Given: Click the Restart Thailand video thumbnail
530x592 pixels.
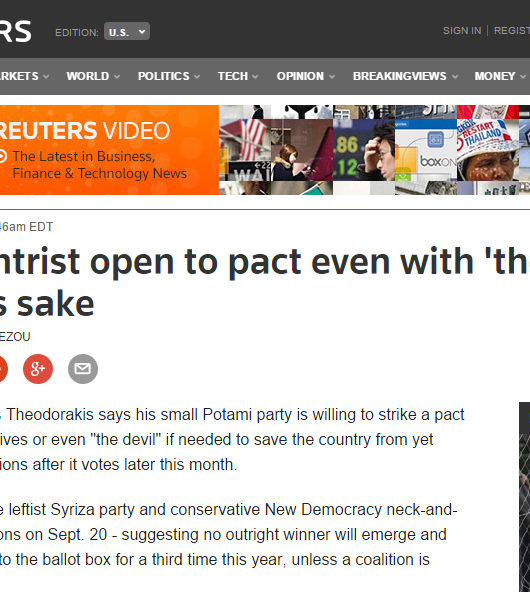Looking at the screenshot, I should pyautogui.click(x=487, y=150).
